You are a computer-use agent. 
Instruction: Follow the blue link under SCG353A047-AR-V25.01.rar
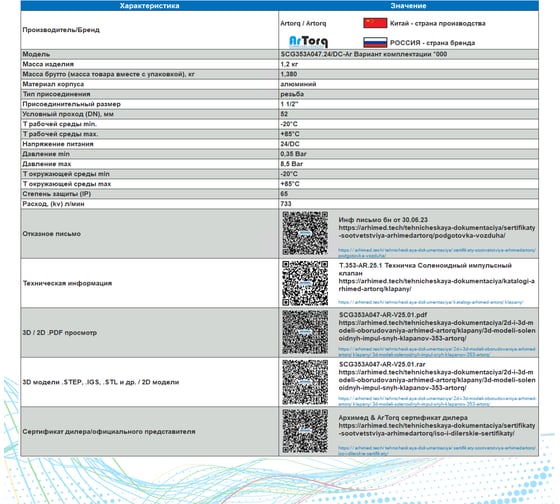click(x=436, y=401)
